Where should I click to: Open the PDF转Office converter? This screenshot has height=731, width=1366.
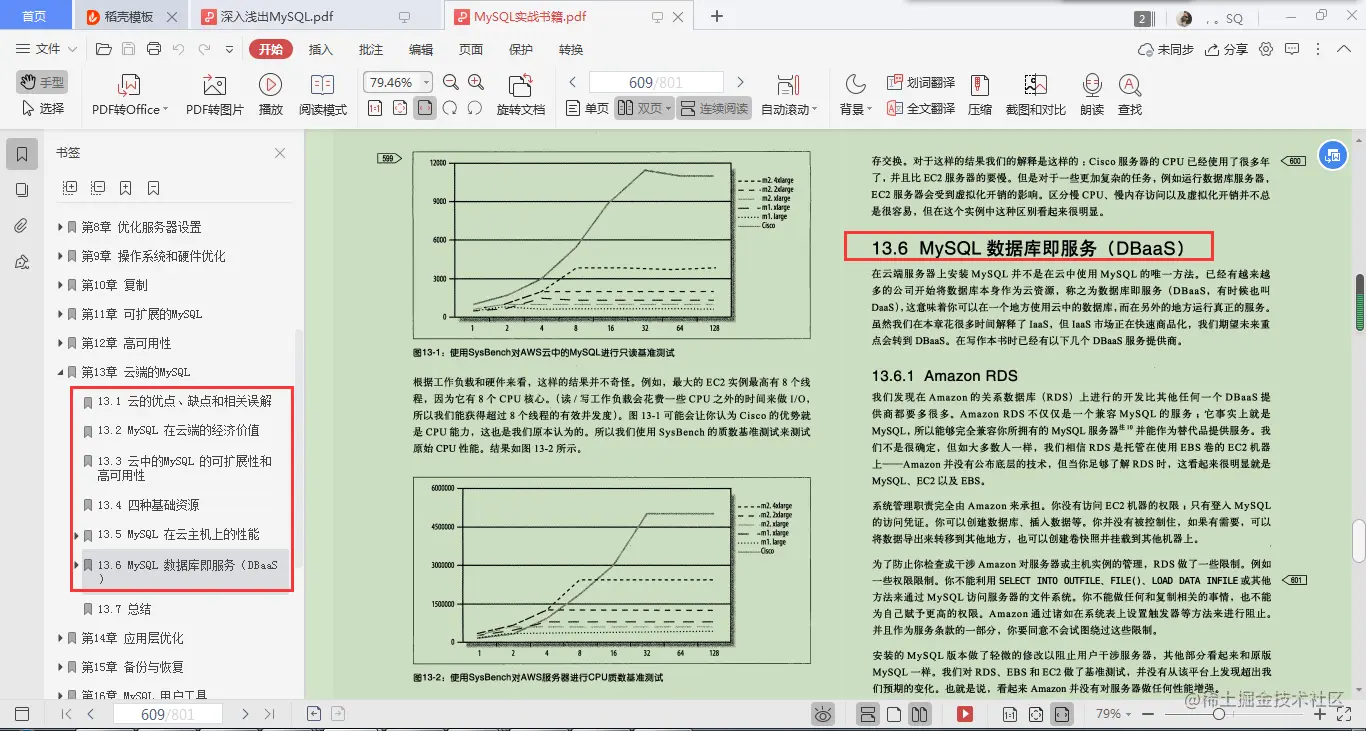click(130, 95)
